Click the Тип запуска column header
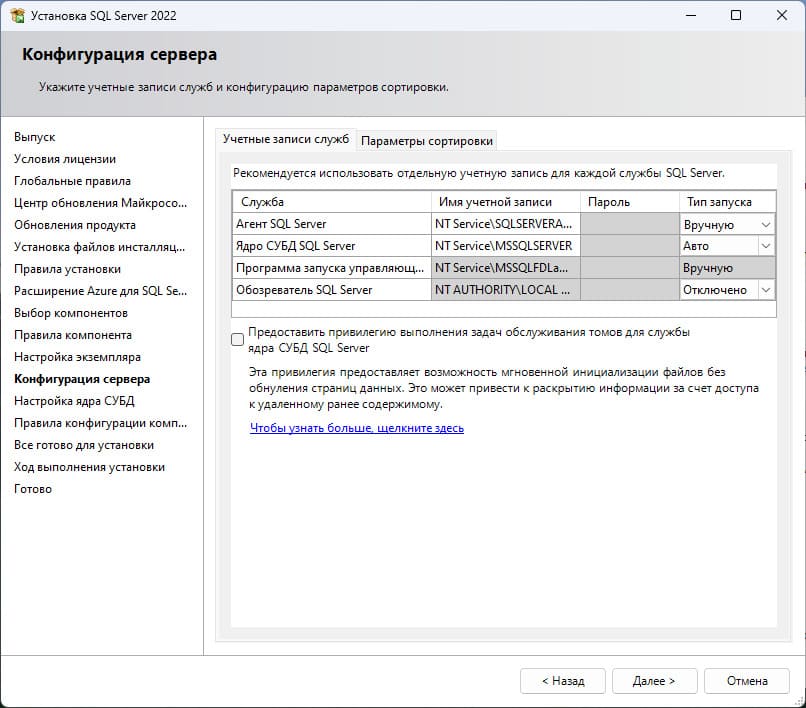 [x=727, y=202]
